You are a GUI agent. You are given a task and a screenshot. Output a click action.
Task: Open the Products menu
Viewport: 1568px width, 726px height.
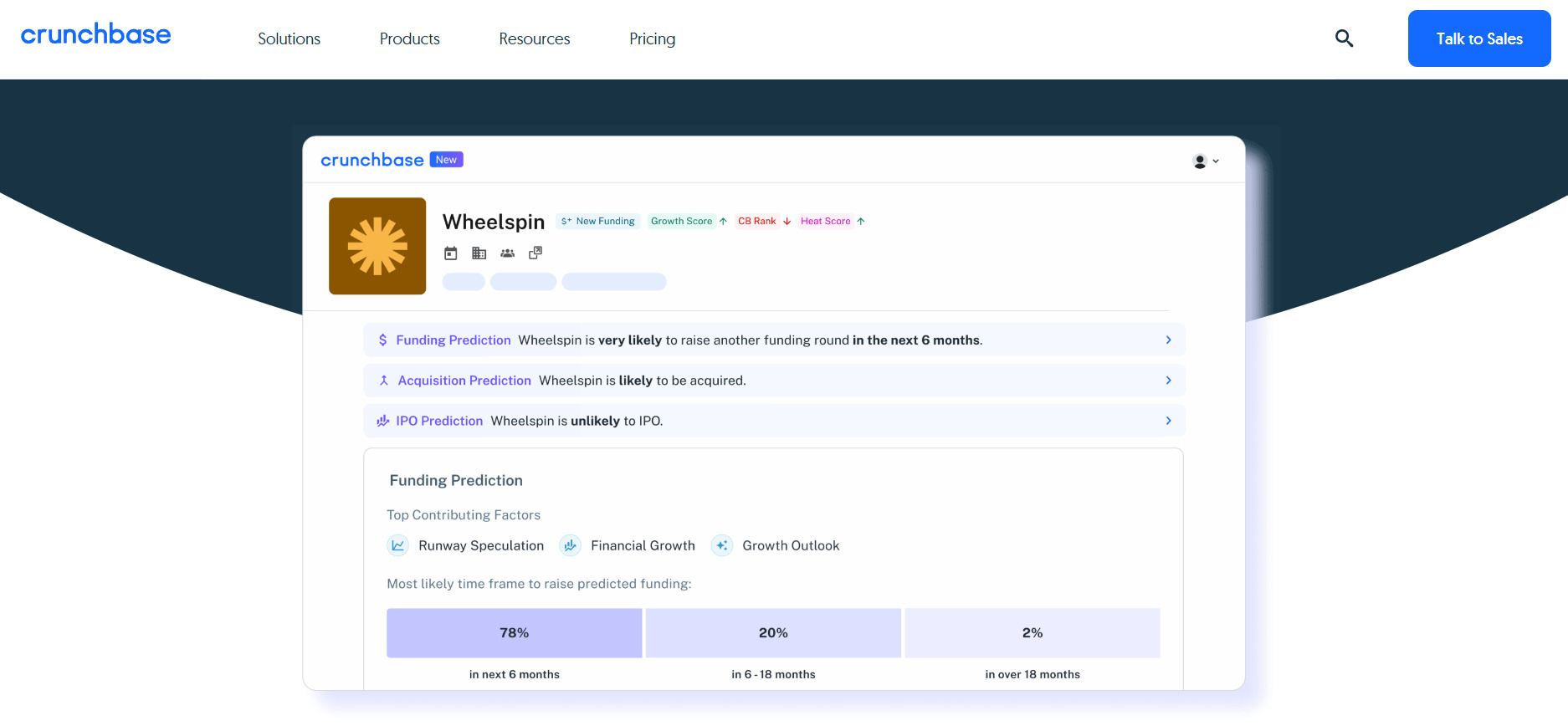coord(409,38)
